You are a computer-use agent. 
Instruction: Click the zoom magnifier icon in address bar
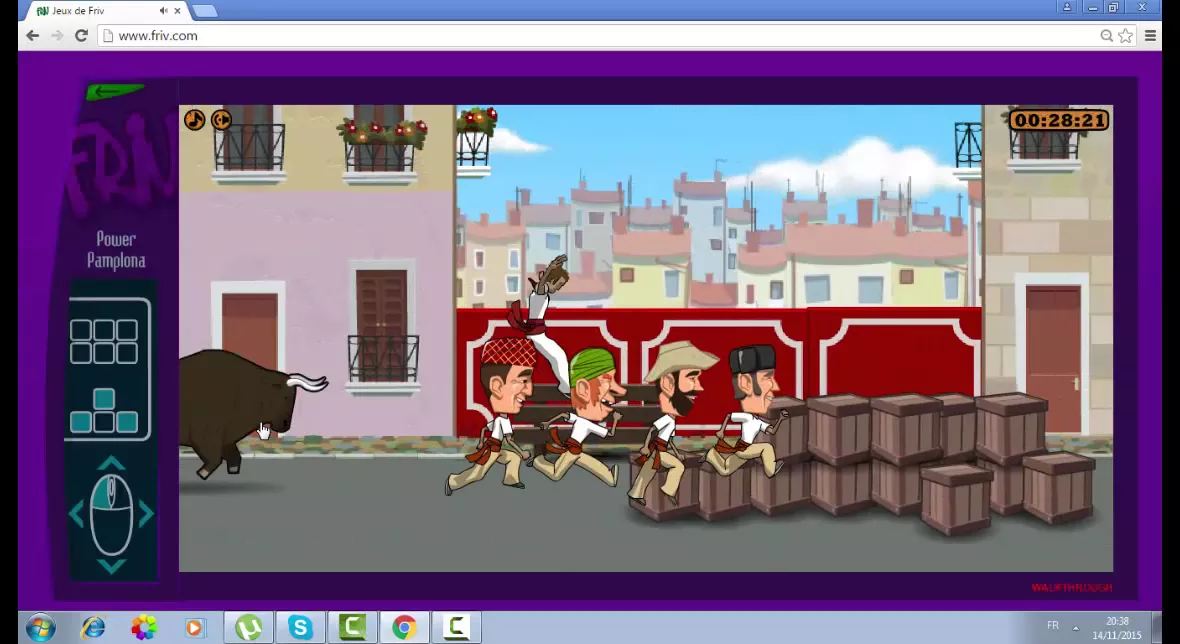(x=1106, y=35)
